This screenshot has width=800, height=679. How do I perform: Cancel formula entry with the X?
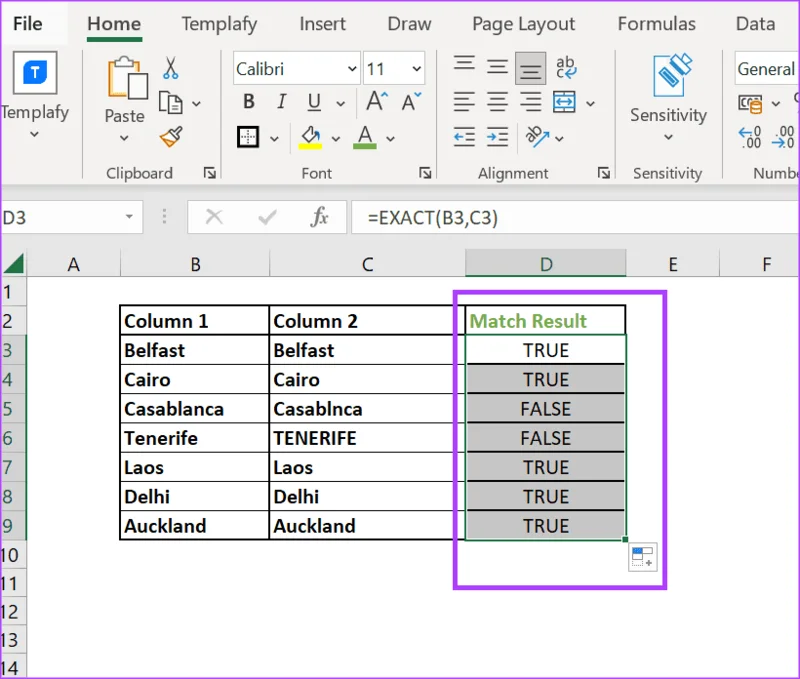(x=214, y=217)
